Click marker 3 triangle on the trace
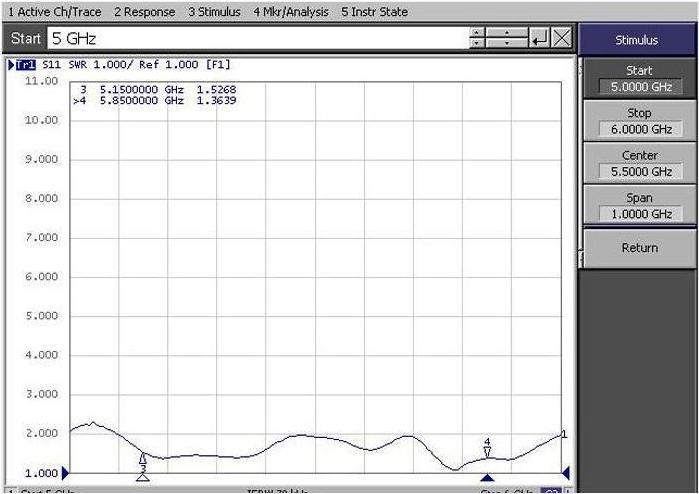 [143, 459]
